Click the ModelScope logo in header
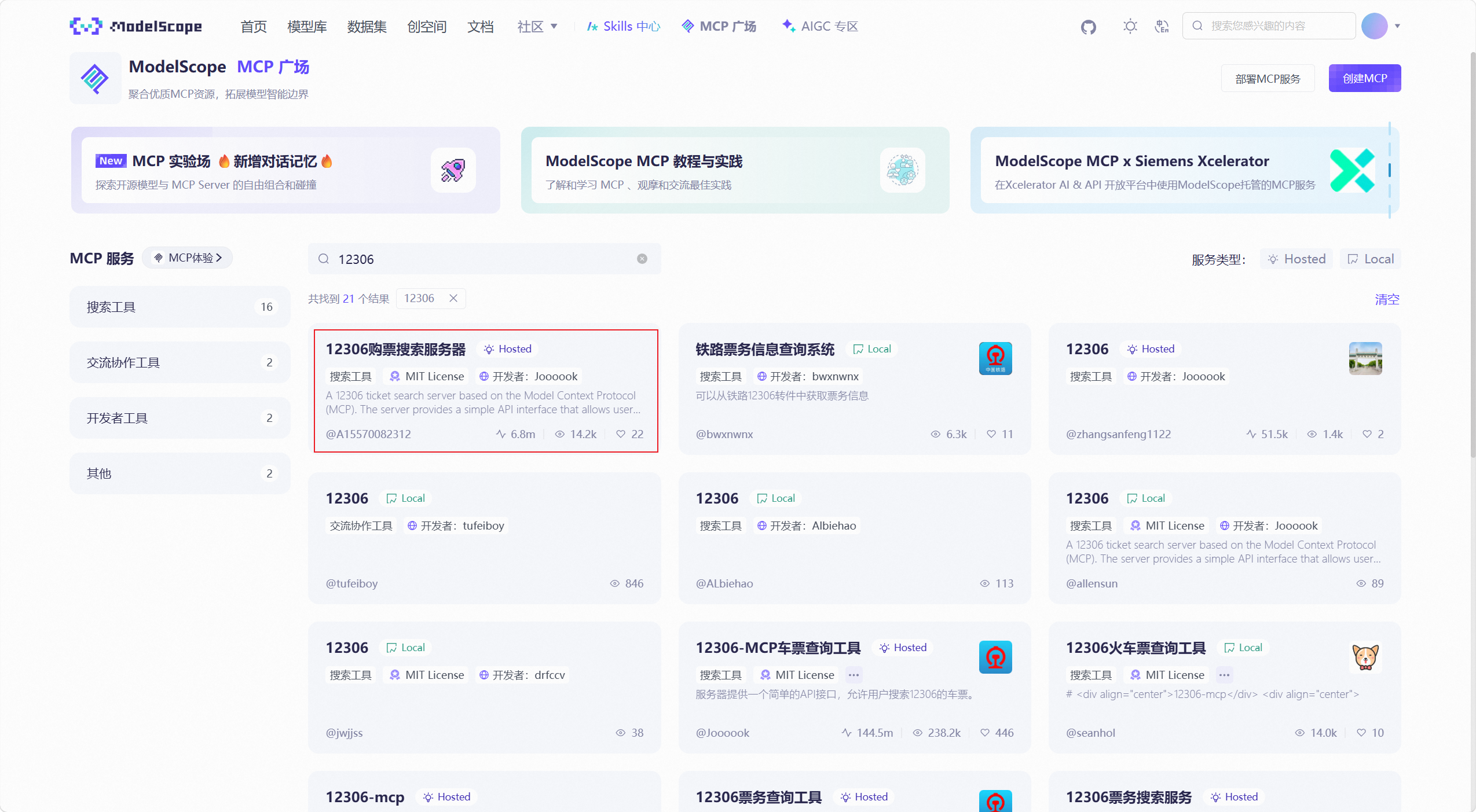The image size is (1476, 812). coord(135,26)
